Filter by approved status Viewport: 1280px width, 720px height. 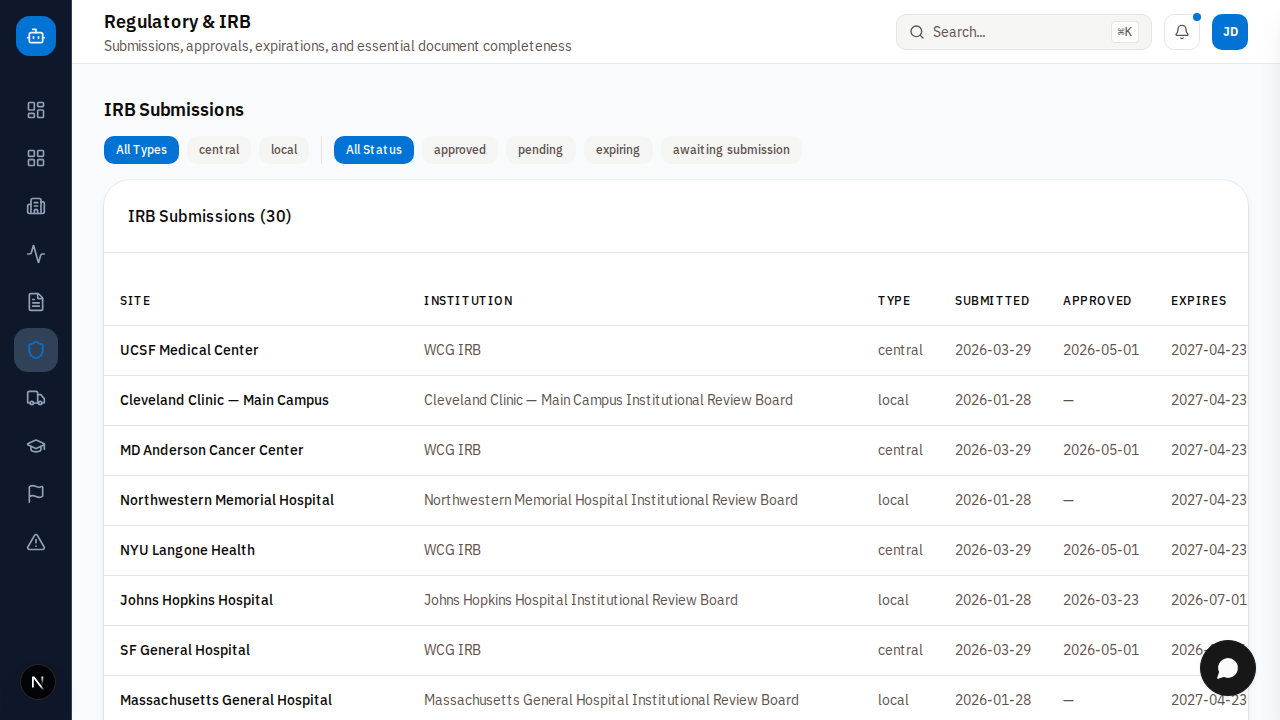point(460,150)
